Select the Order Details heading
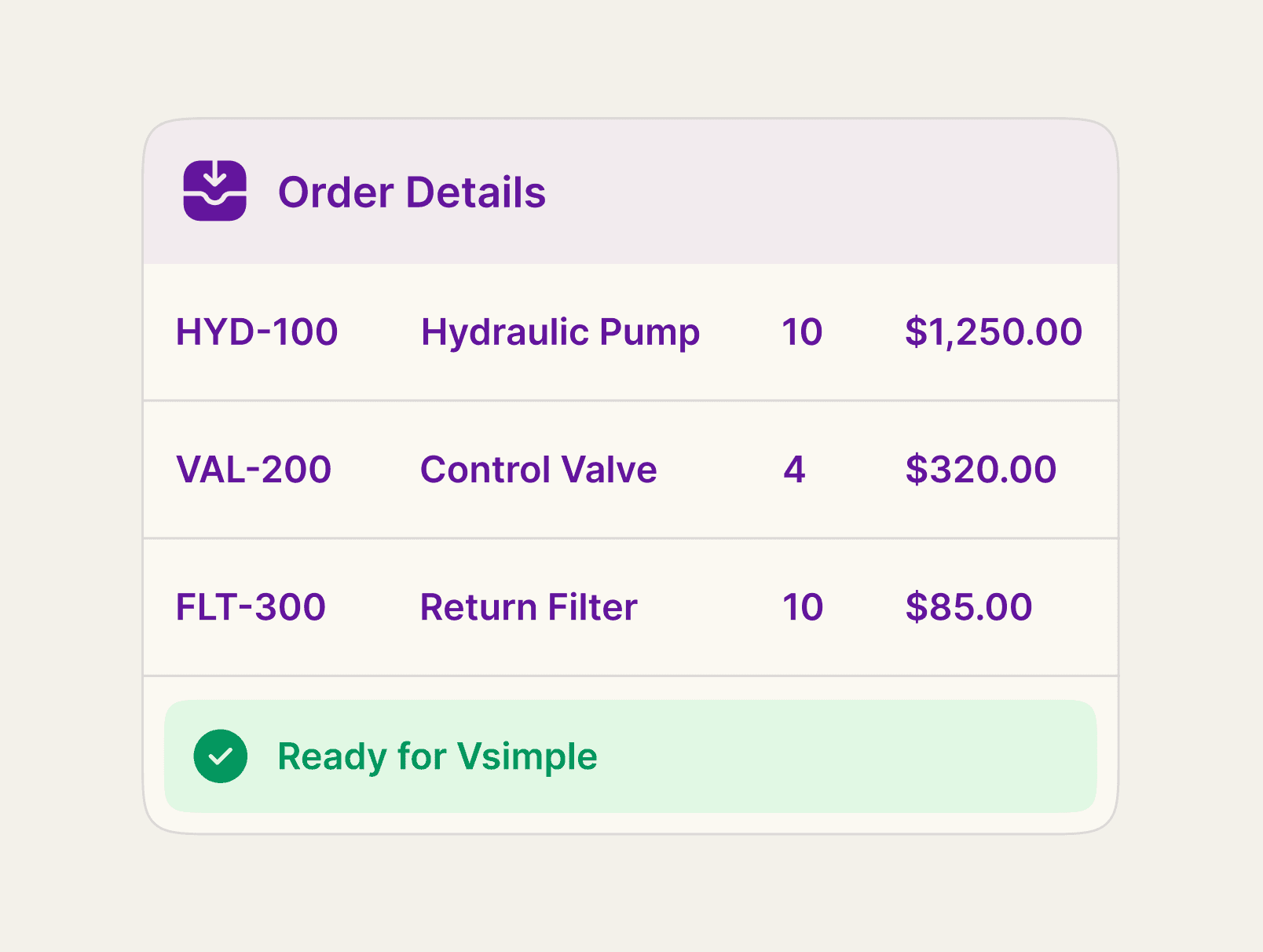 click(412, 192)
